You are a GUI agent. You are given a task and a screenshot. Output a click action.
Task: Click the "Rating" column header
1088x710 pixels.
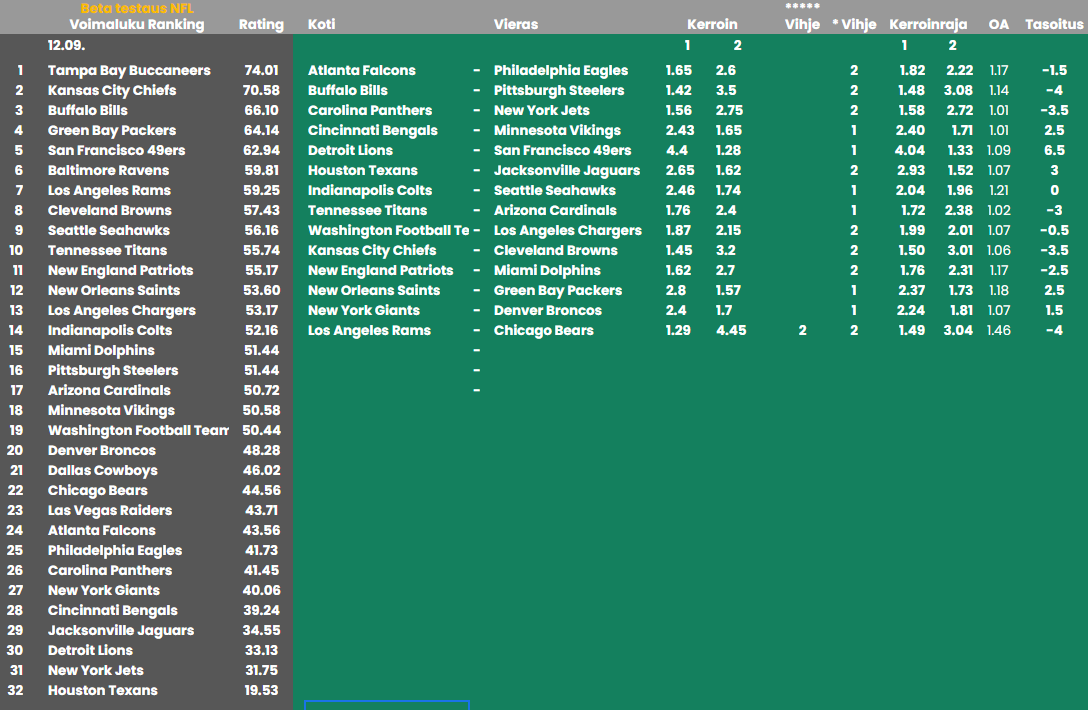click(261, 24)
